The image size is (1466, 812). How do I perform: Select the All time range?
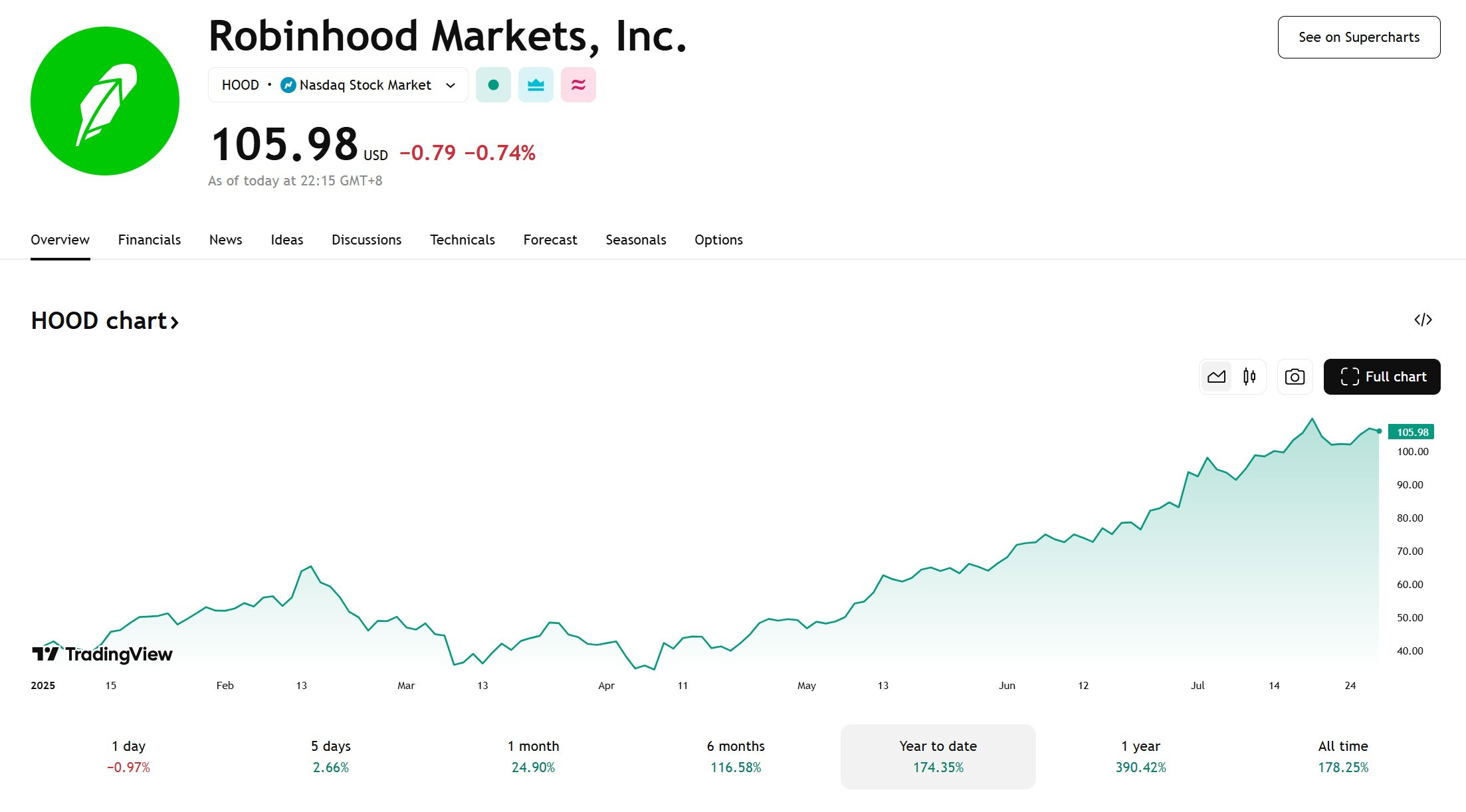click(1343, 757)
